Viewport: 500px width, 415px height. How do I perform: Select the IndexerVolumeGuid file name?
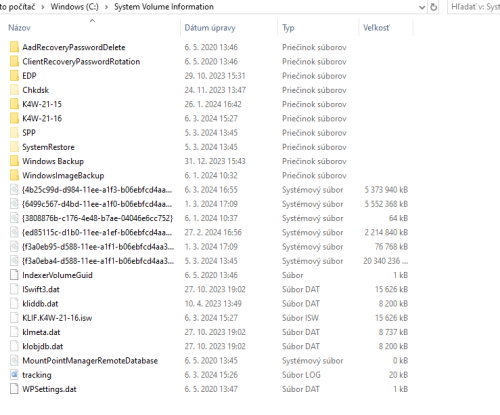(57, 275)
